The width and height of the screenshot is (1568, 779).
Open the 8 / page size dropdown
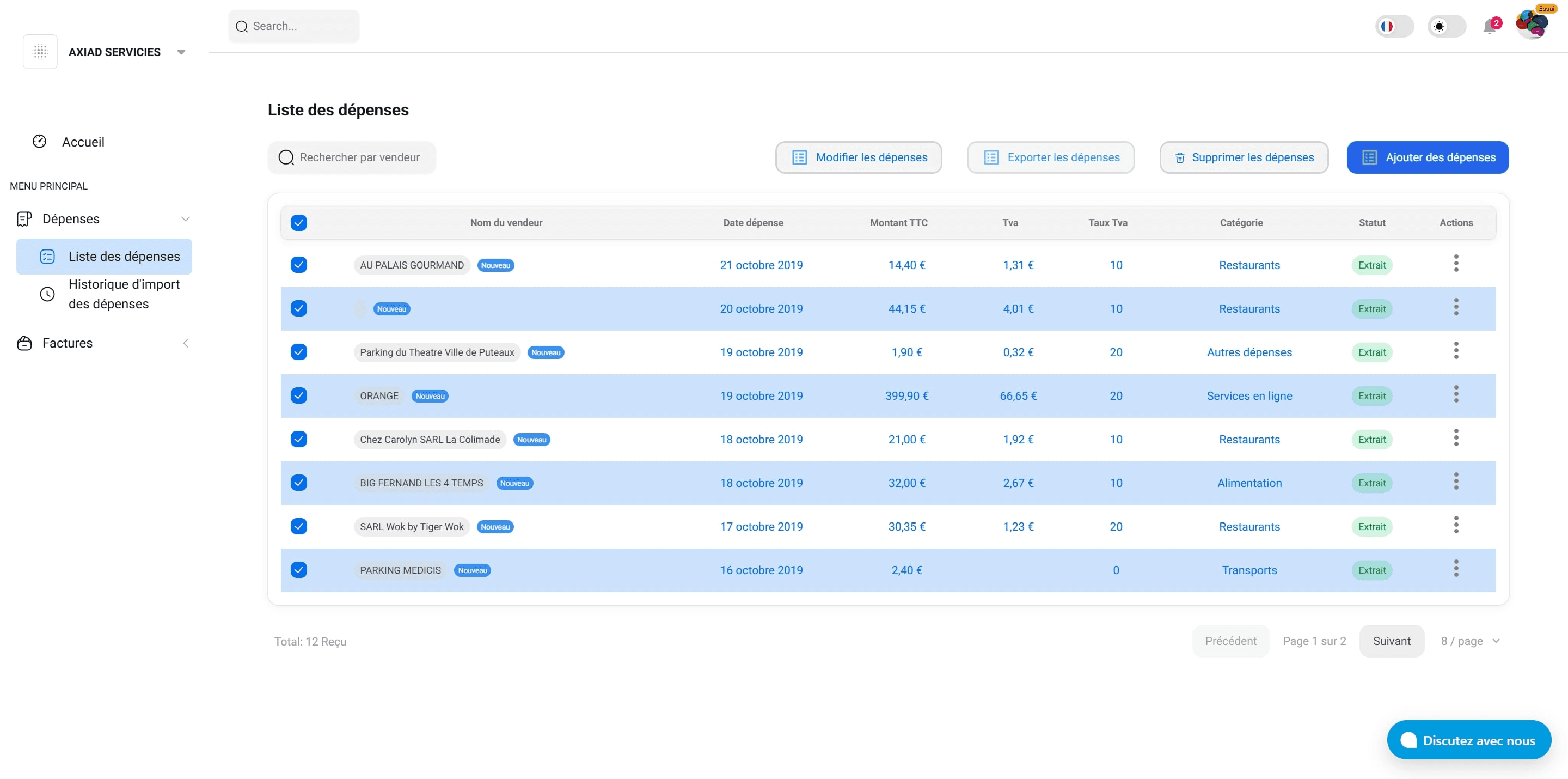(x=1469, y=641)
